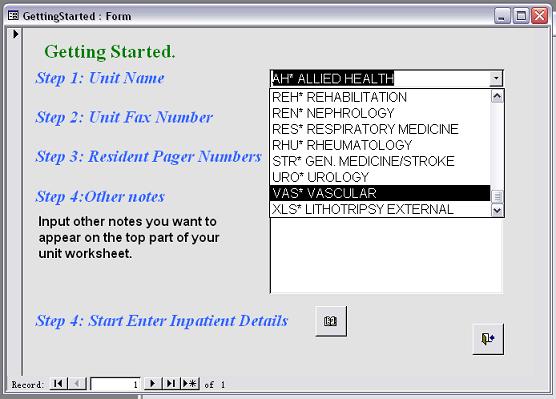Select REH* REHABILITATION from the list

380,97
